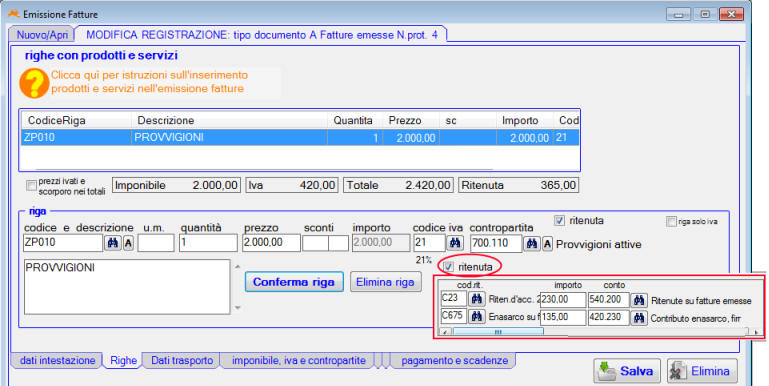Open binoculars lookup for codice iva
The height and width of the screenshot is (386, 769).
click(455, 243)
